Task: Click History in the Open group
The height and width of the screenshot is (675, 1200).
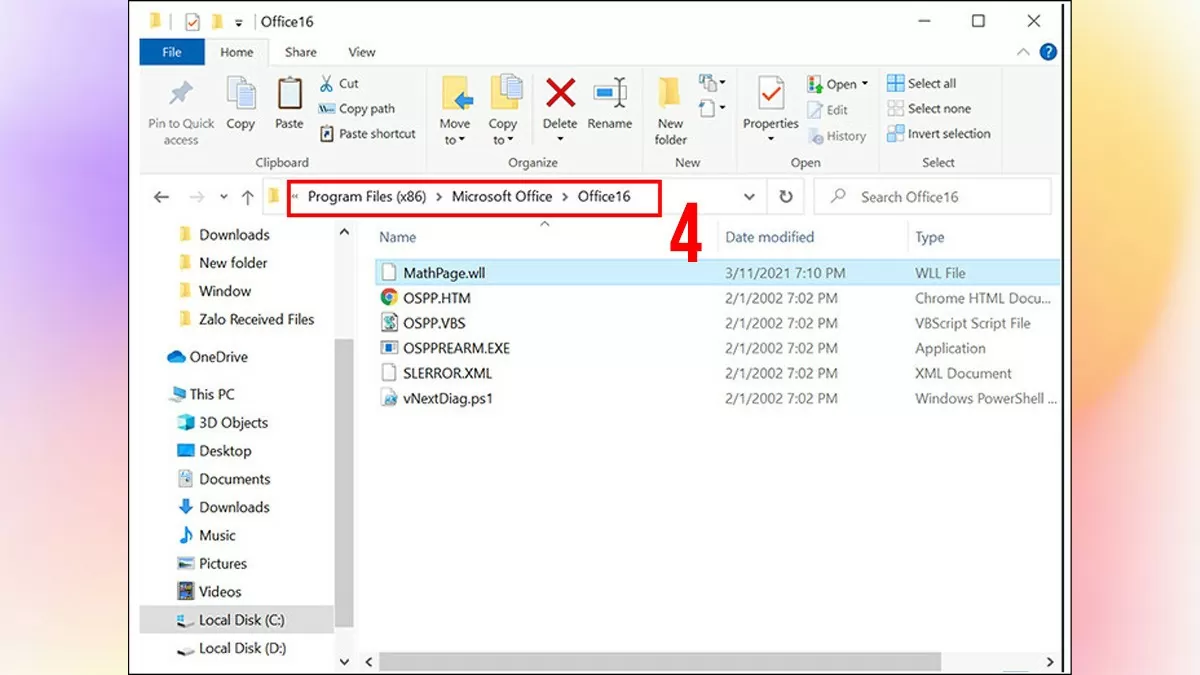Action: pos(843,136)
